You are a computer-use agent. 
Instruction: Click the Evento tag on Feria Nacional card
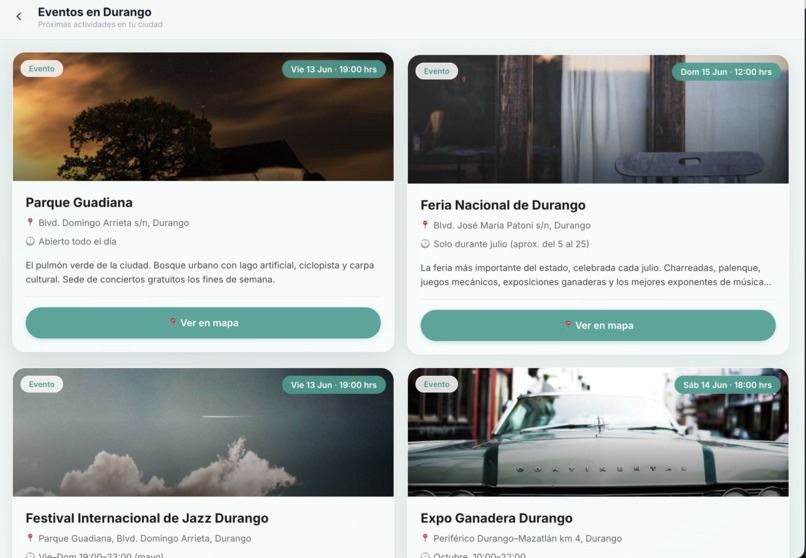click(x=436, y=71)
